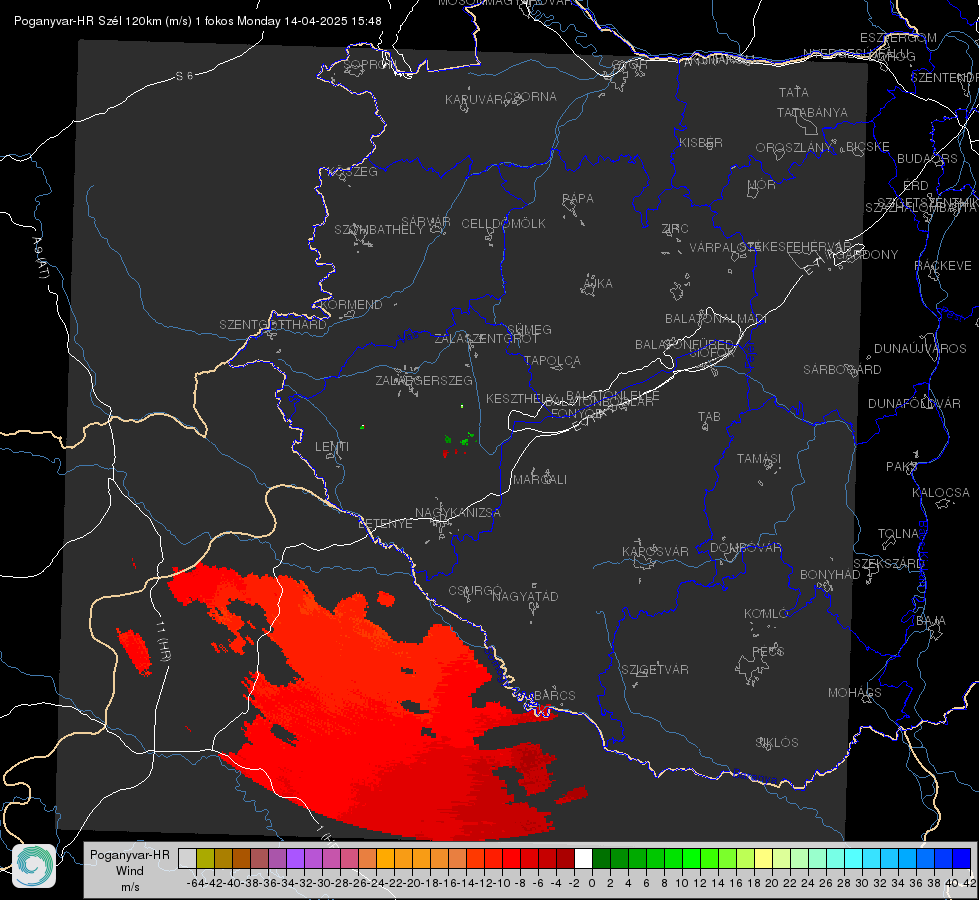Select the gray swatch at legend's left end
This screenshot has width=979, height=900.
[x=187, y=858]
